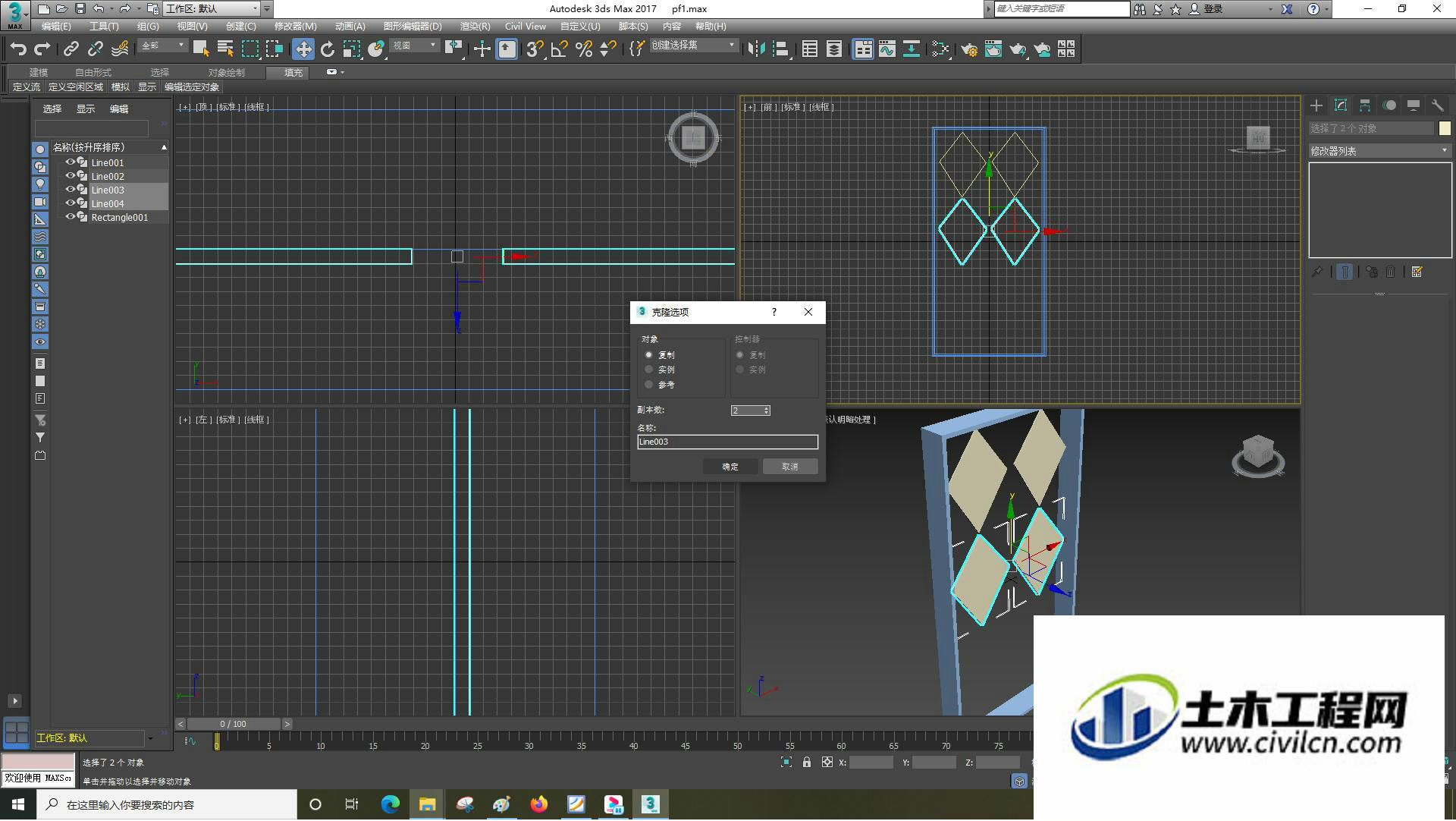Open File Explorer from taskbar
The height and width of the screenshot is (821, 1456).
[x=427, y=804]
